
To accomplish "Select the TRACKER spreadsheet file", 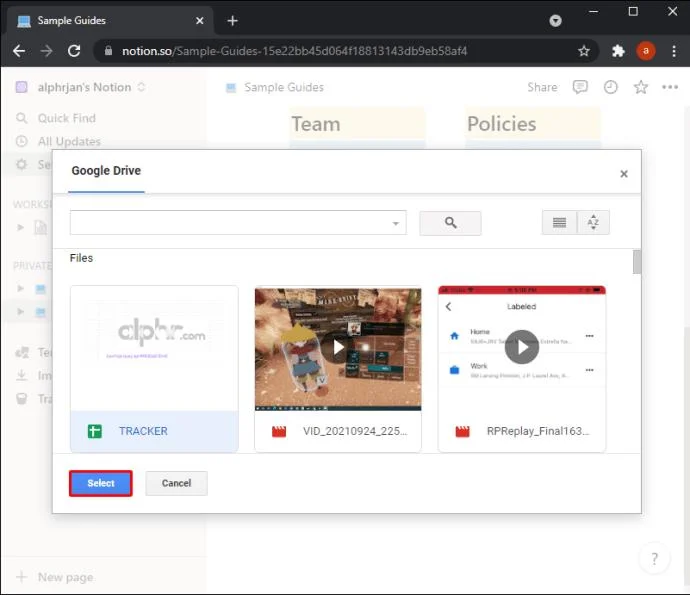I will (x=154, y=369).
